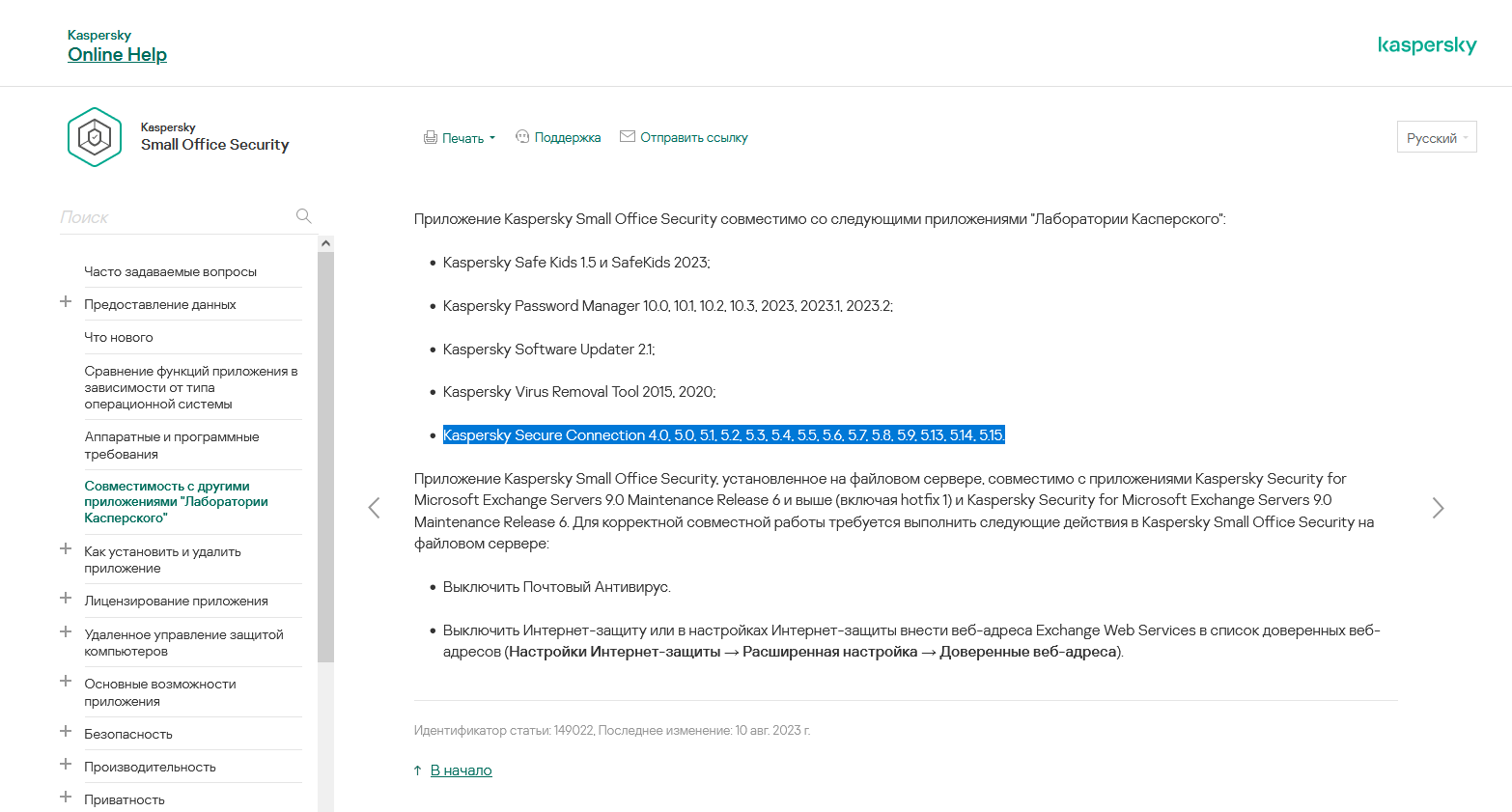Screen dimensions: 1512x812
Task: Click the search magnifier icon in sidebar
Action: click(x=303, y=216)
